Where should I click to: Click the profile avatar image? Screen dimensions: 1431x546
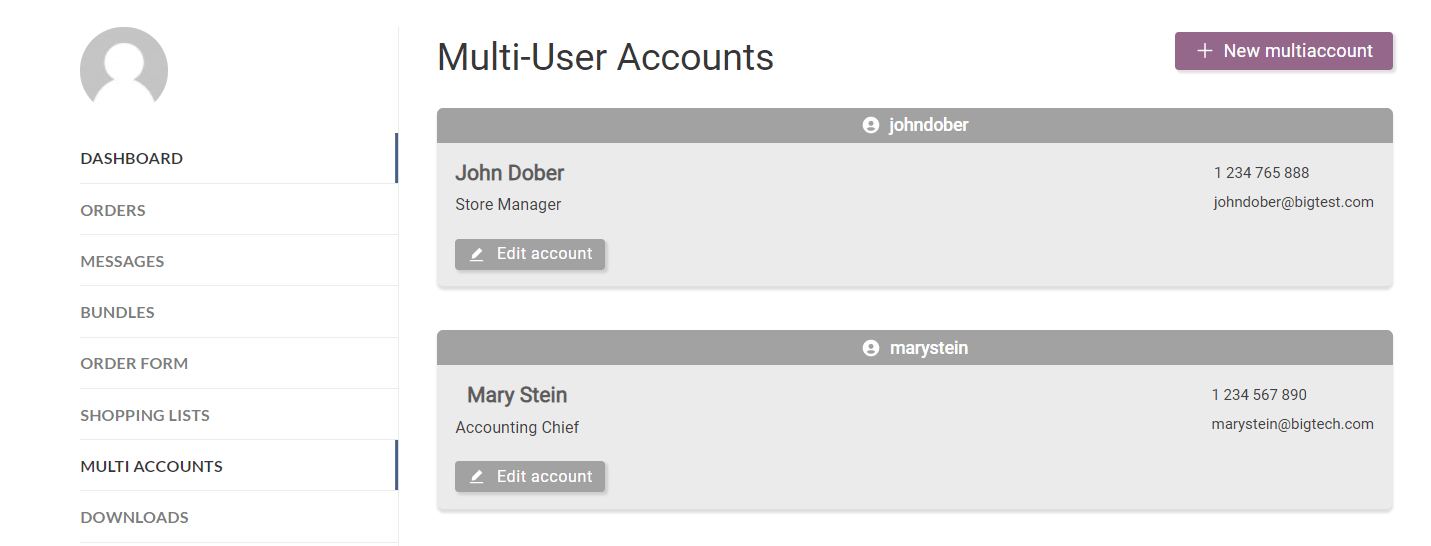[124, 69]
